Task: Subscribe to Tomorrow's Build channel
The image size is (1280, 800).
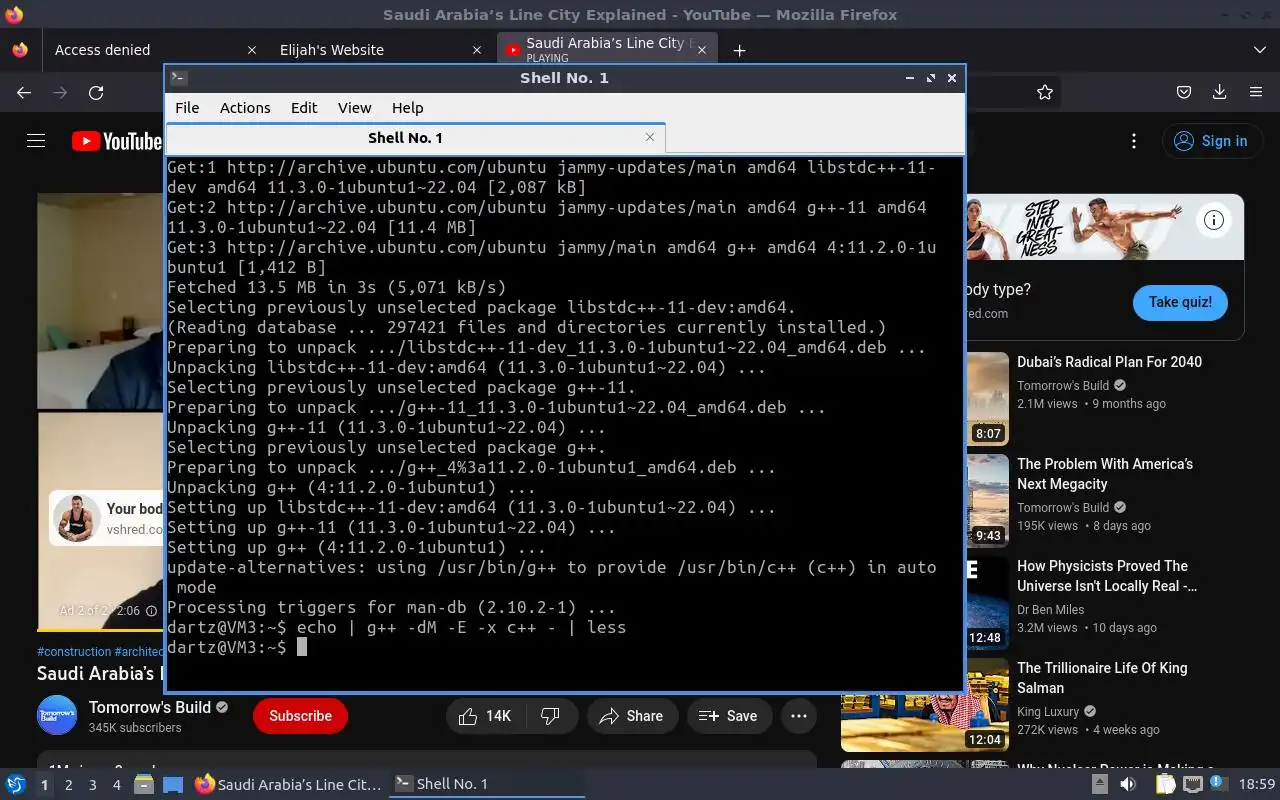Action: point(300,716)
